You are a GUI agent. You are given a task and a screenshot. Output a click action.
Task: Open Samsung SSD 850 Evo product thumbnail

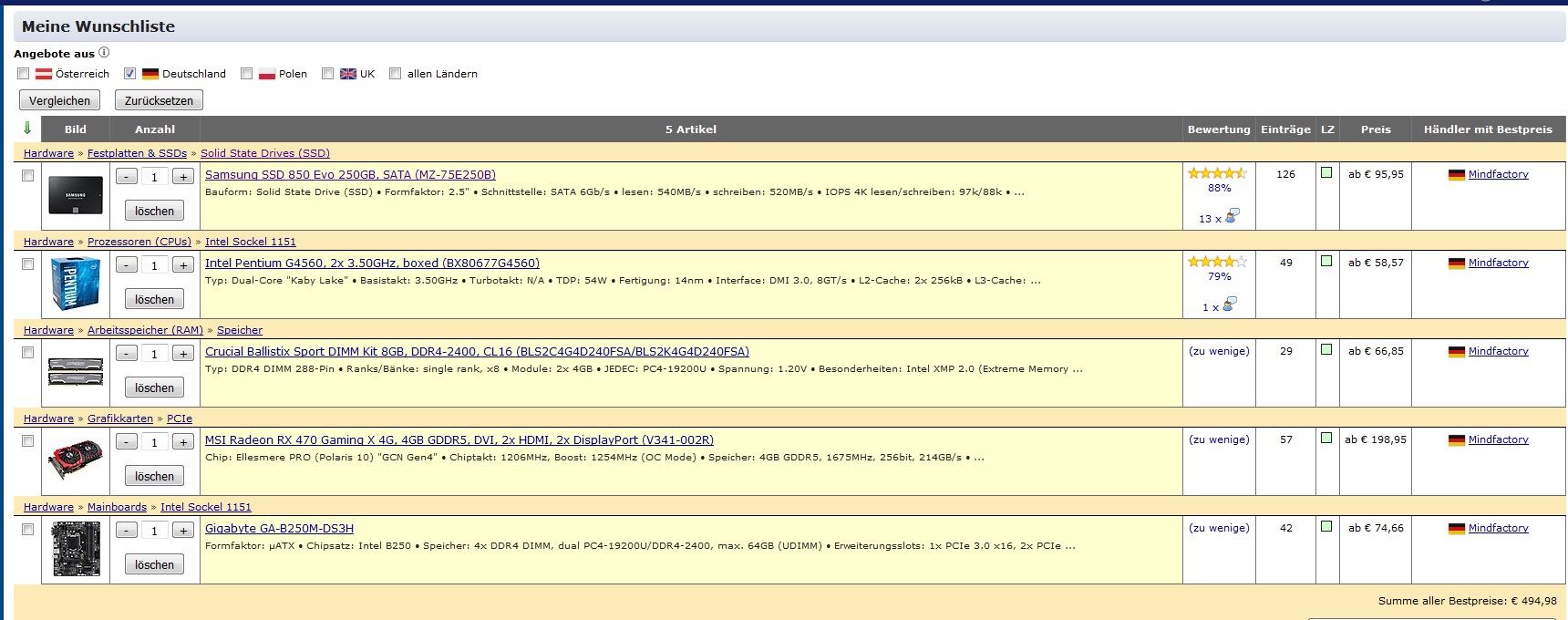(76, 196)
